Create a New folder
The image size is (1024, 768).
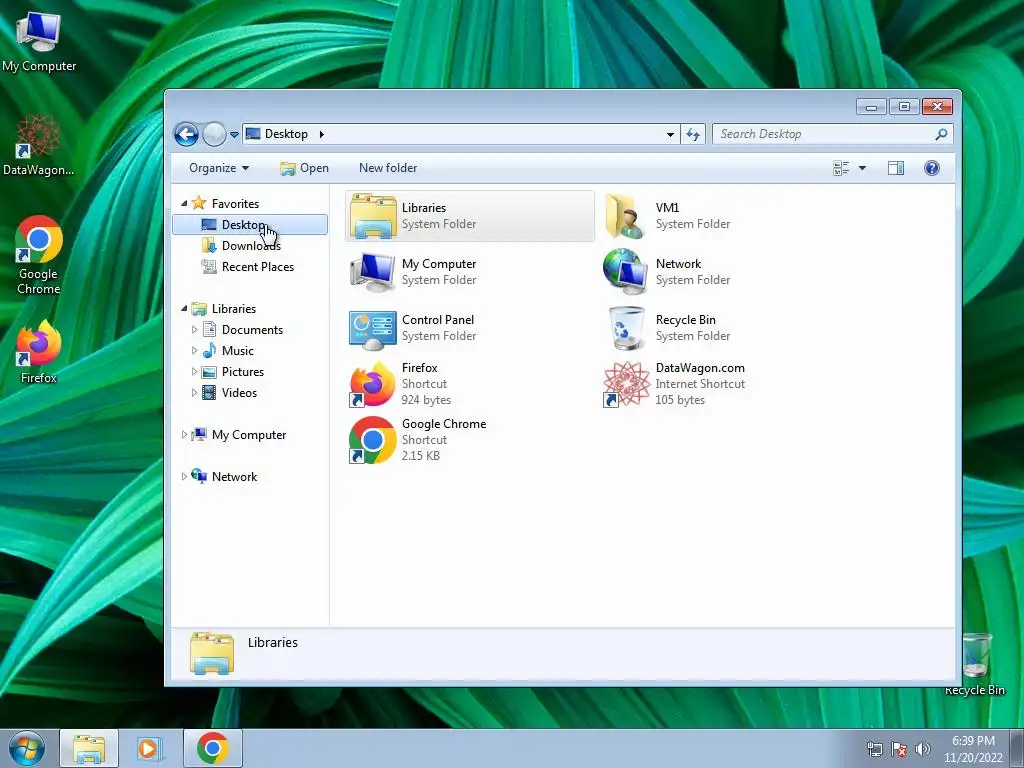tap(388, 168)
